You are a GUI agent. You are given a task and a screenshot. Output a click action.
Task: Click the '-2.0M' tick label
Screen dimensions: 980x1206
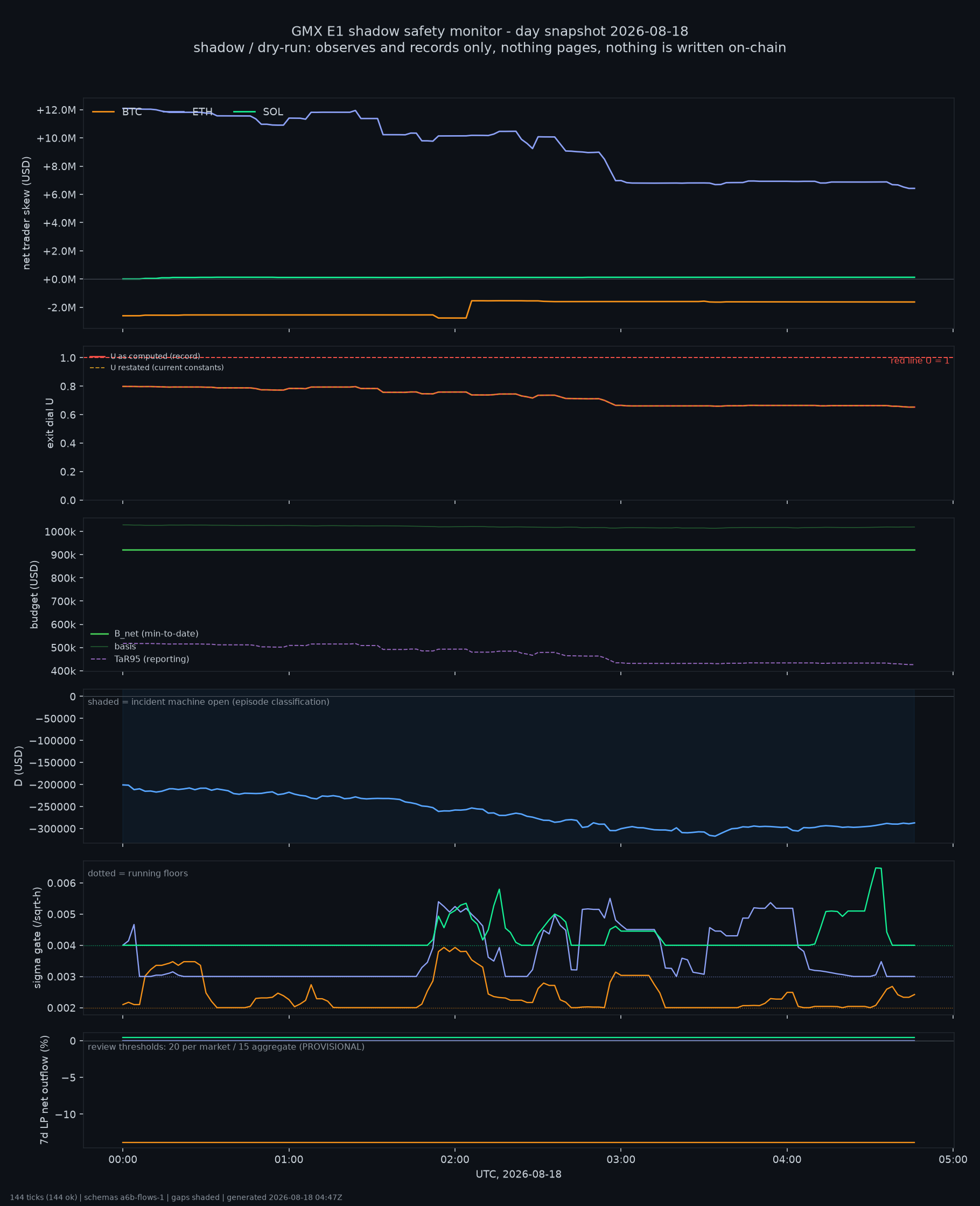61,307
